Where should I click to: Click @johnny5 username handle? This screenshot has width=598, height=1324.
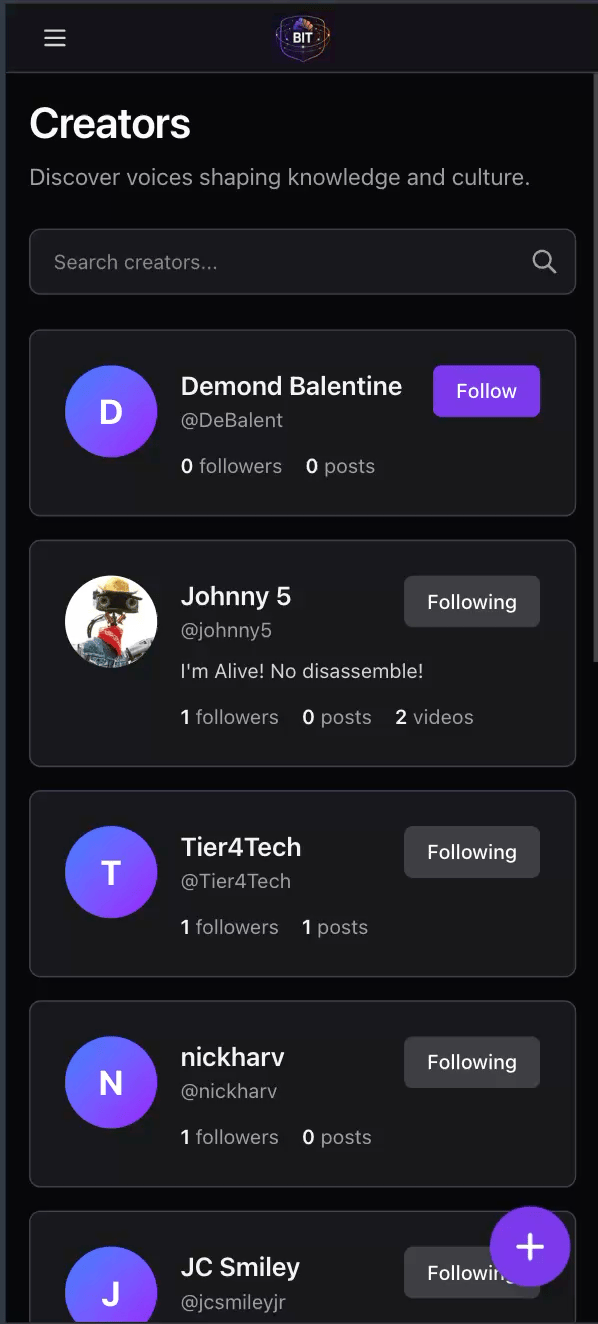pos(226,630)
